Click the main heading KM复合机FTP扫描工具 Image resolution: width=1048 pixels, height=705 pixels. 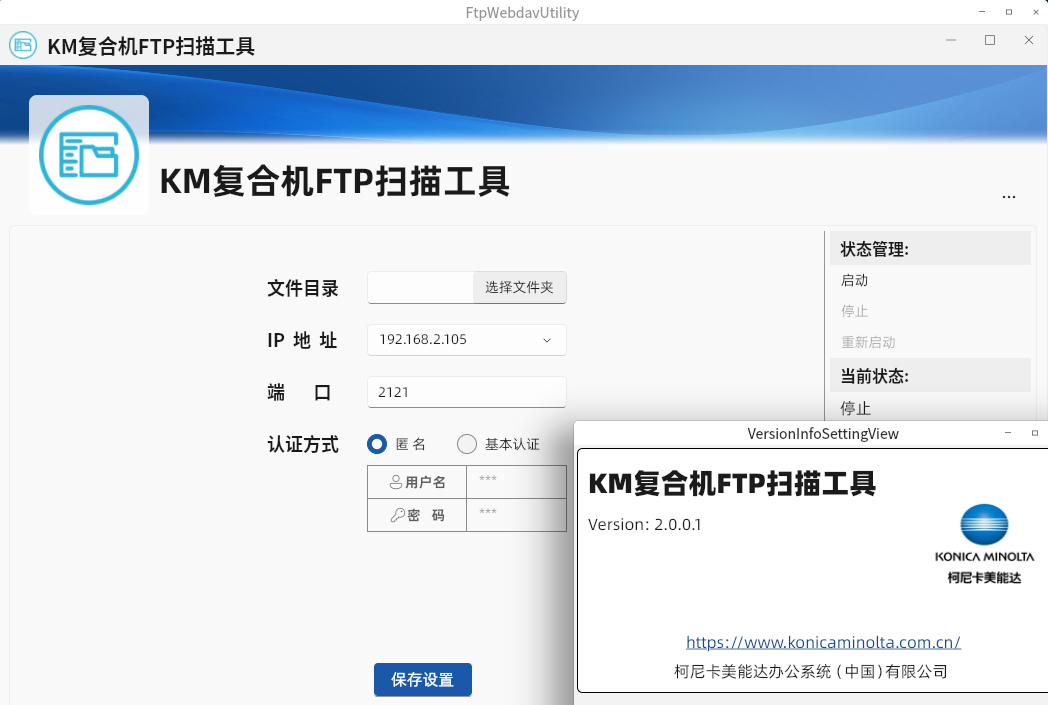[335, 181]
